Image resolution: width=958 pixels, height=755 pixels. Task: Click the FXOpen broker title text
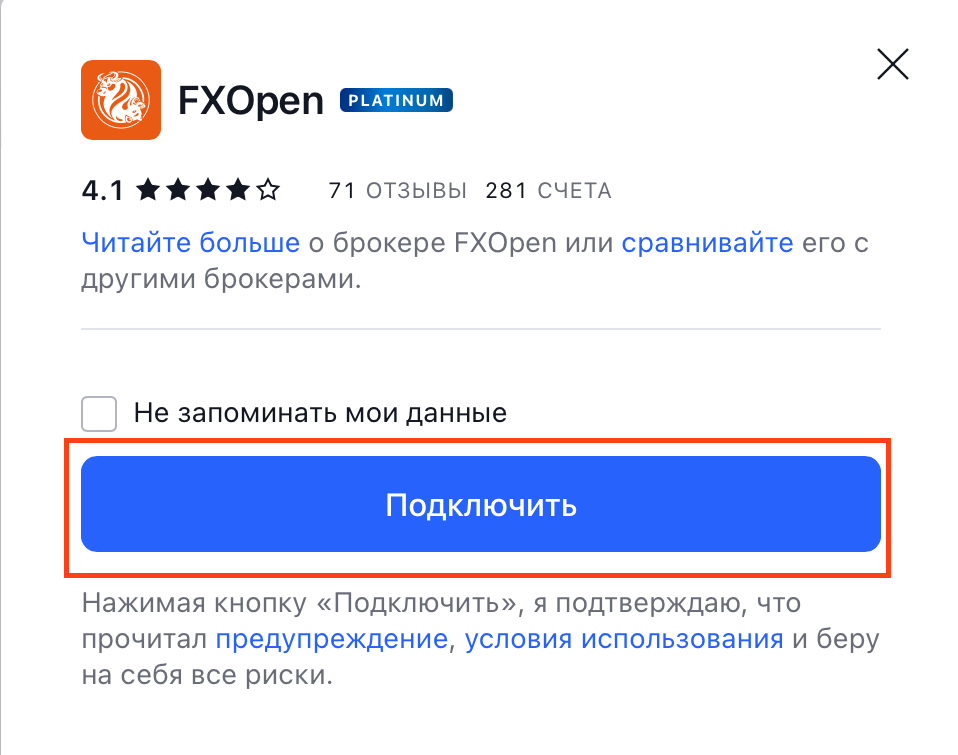coord(250,101)
